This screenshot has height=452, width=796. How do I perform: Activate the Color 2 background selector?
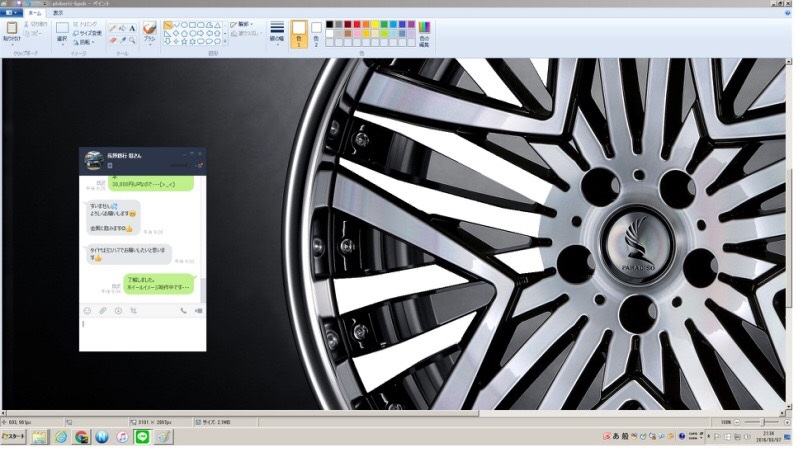tap(317, 32)
